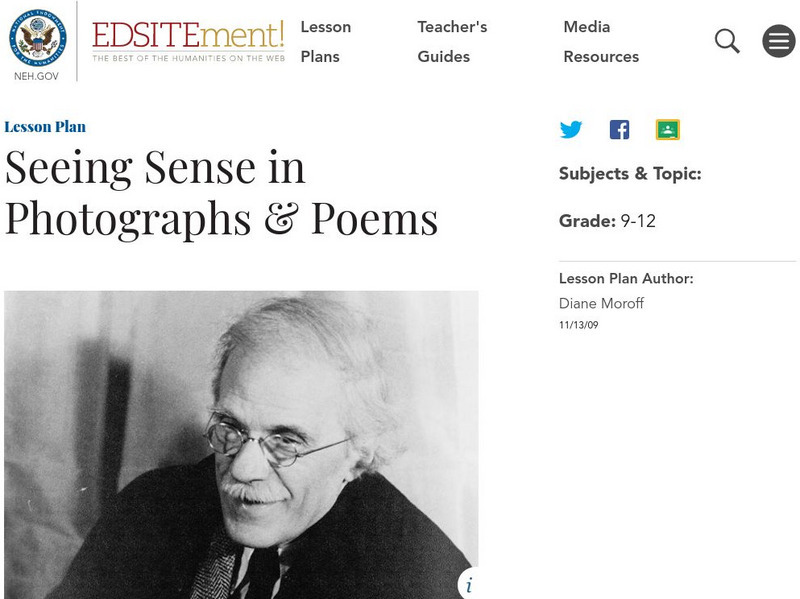800x599 pixels.
Task: Click the Subjects & Topic heading
Action: pos(630,173)
